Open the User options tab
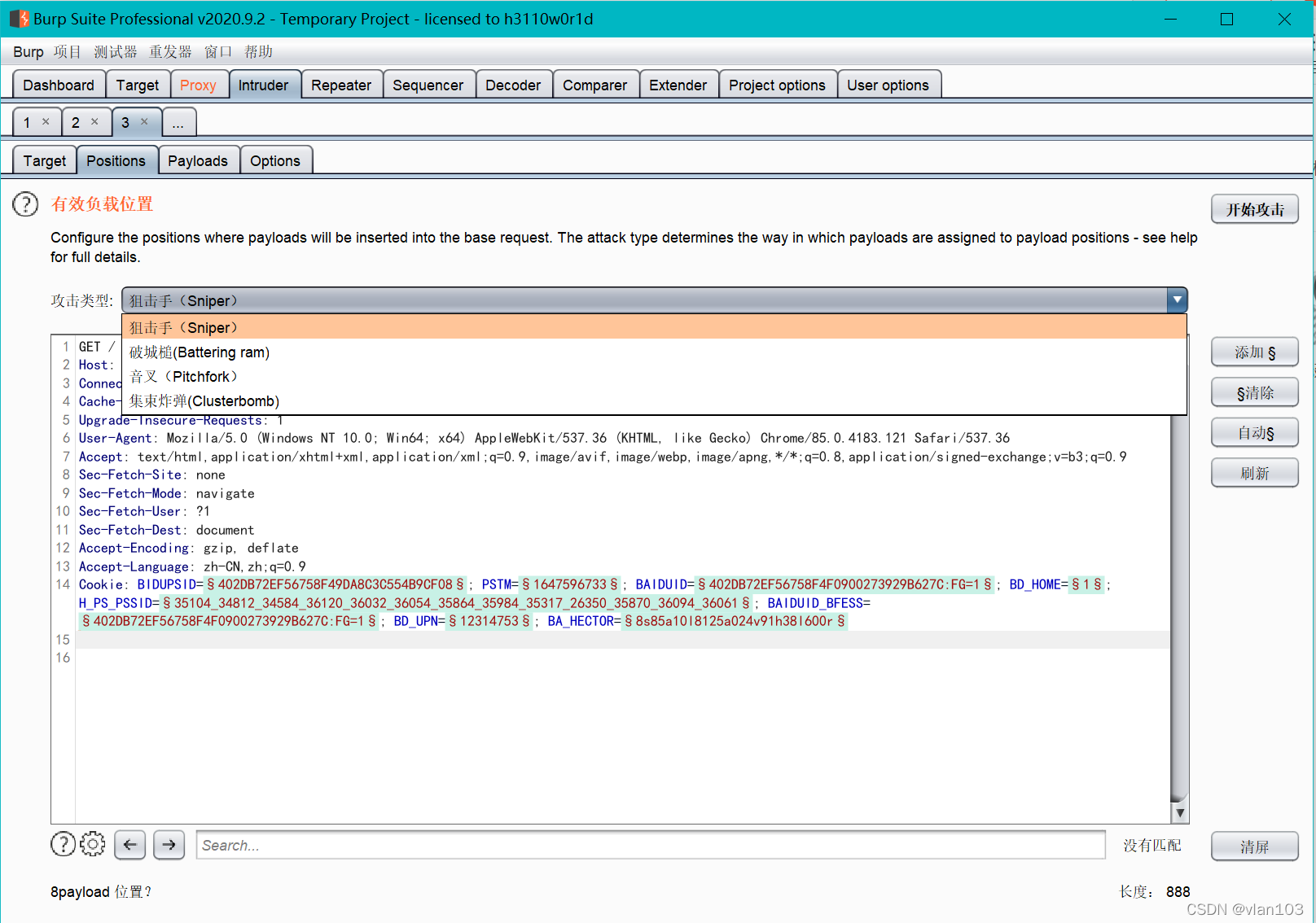Image resolution: width=1316 pixels, height=923 pixels. click(888, 85)
